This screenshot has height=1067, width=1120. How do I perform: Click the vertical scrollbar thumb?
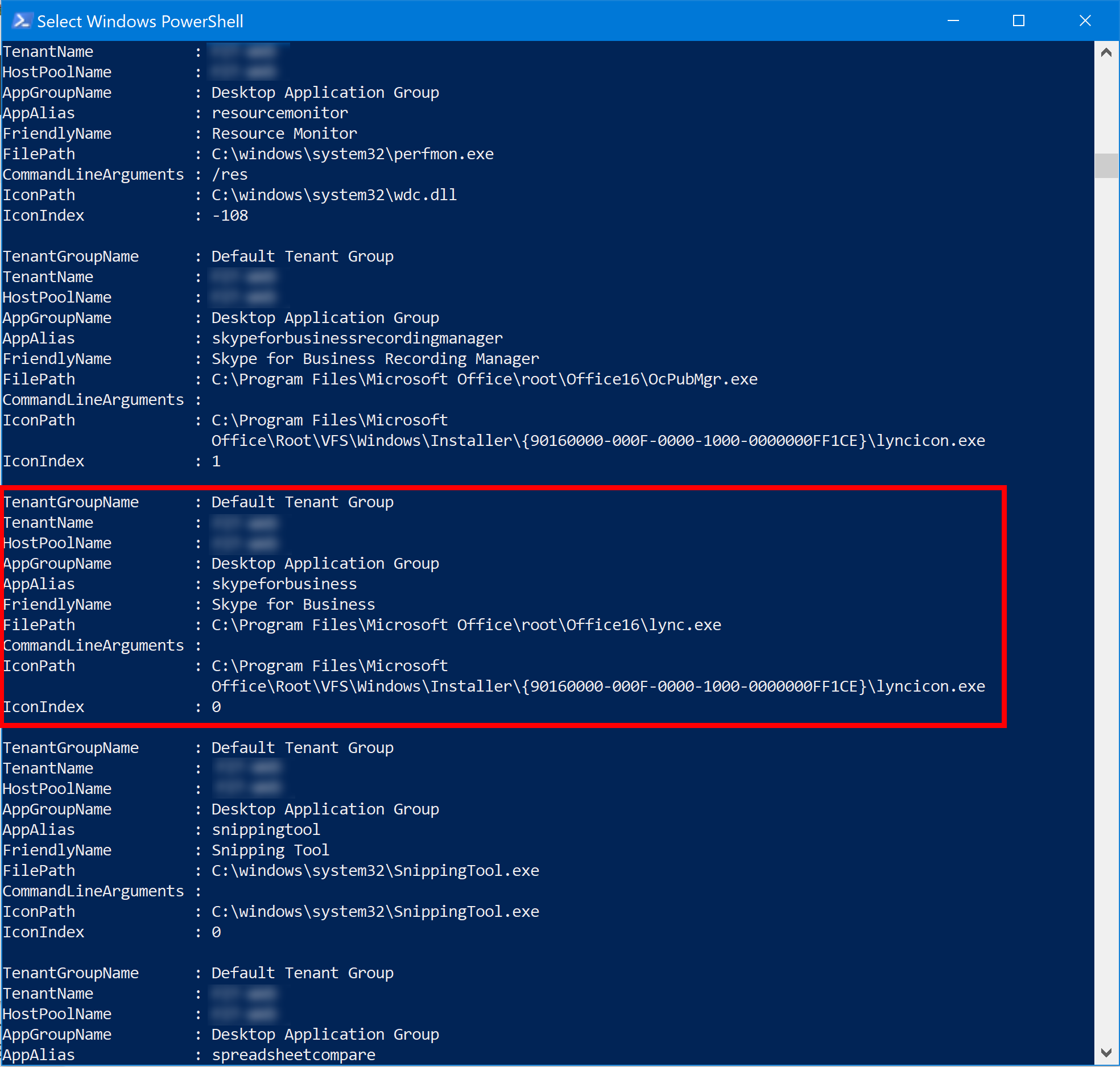(1106, 166)
